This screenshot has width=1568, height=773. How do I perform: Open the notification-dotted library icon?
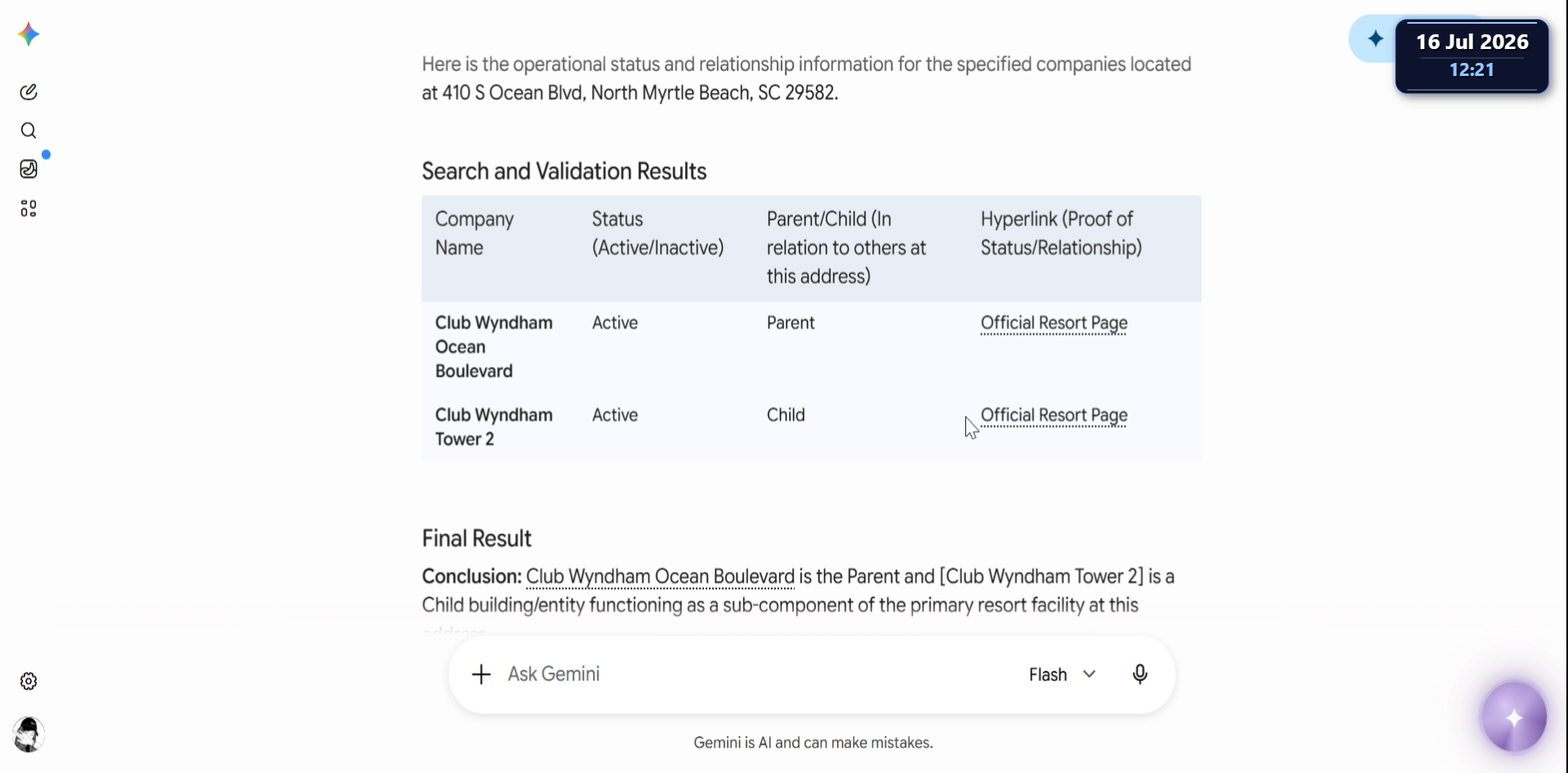pyautogui.click(x=29, y=169)
